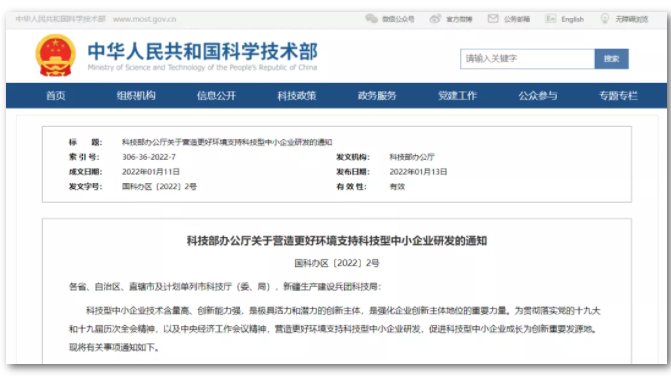Screen dimensions: 671x376
Task: Focus the 请输入关键字 search field
Action: click(x=527, y=59)
